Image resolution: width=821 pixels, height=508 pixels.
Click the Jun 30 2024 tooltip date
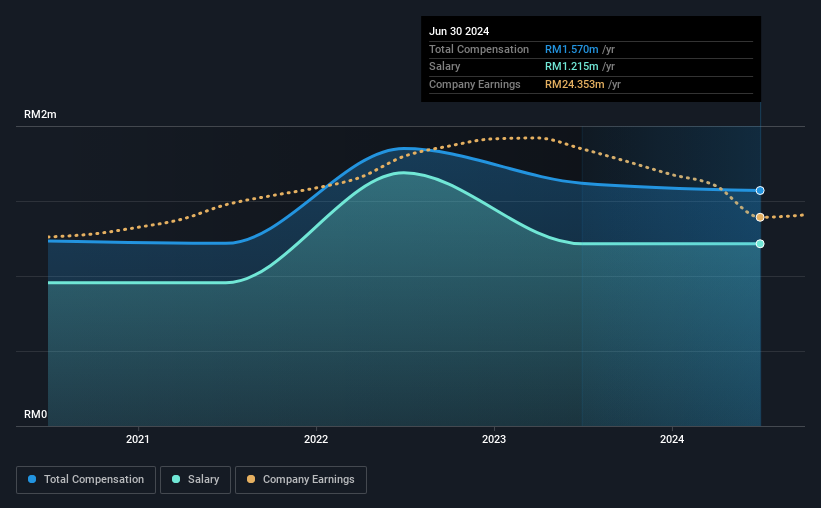click(459, 31)
